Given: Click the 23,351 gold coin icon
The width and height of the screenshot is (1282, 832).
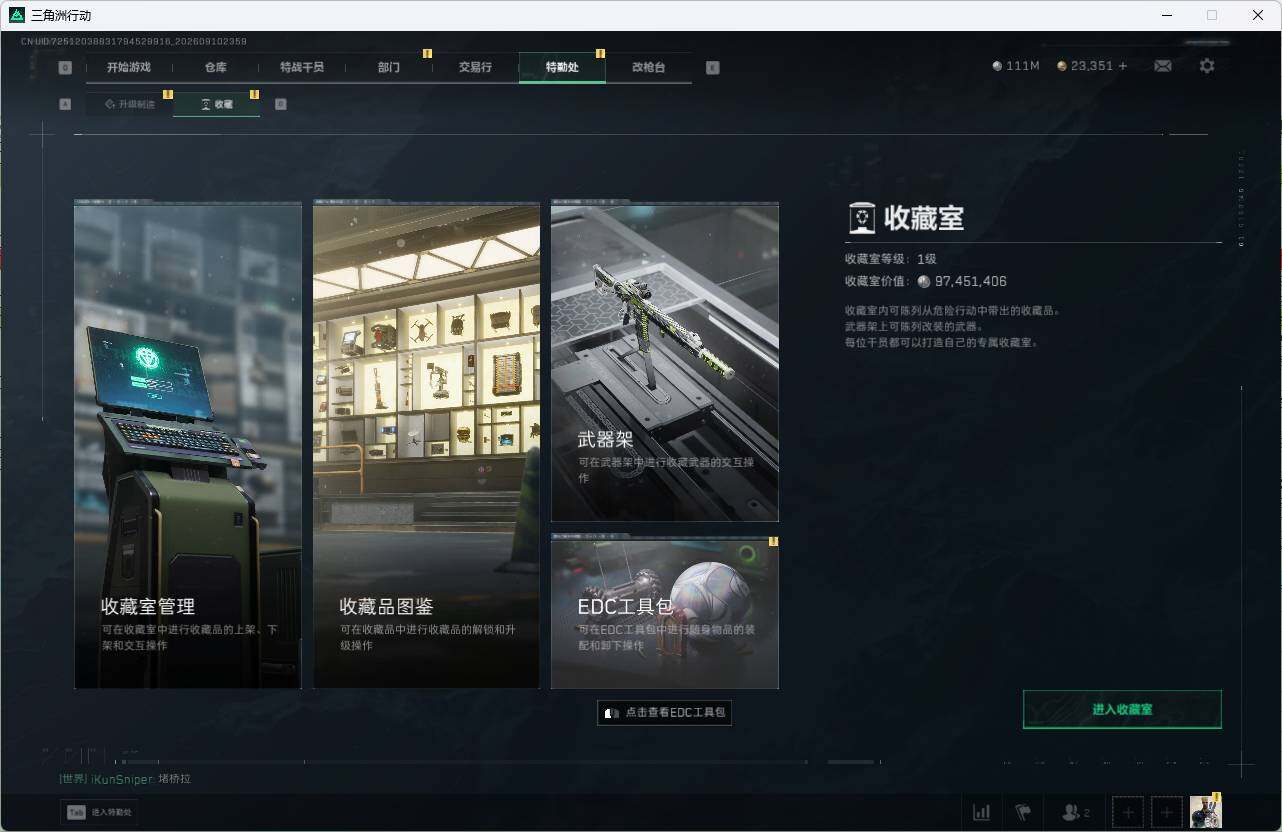Looking at the screenshot, I should click(1062, 66).
